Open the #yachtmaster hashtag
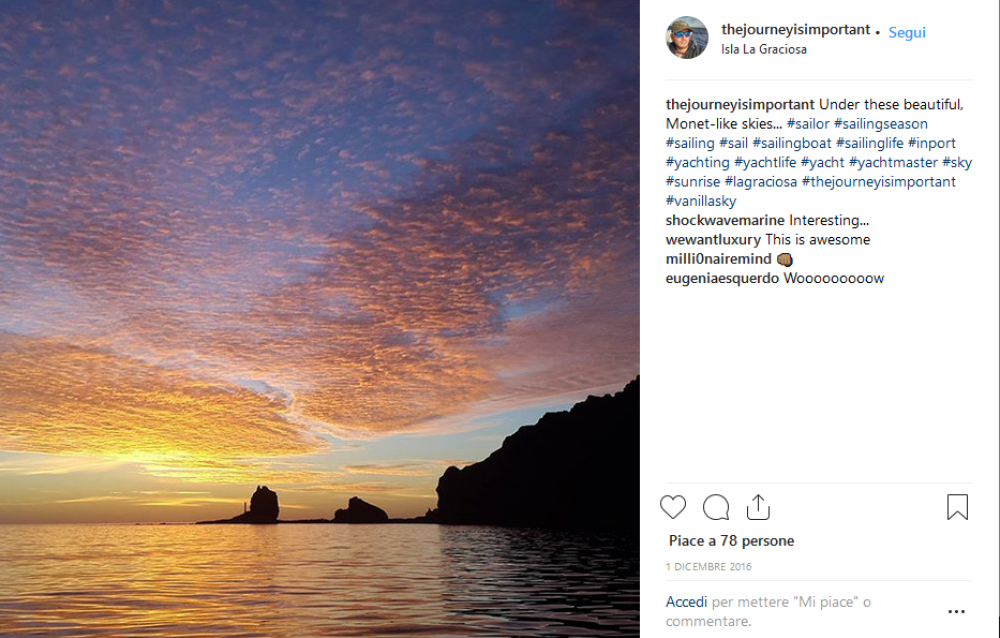 point(893,162)
